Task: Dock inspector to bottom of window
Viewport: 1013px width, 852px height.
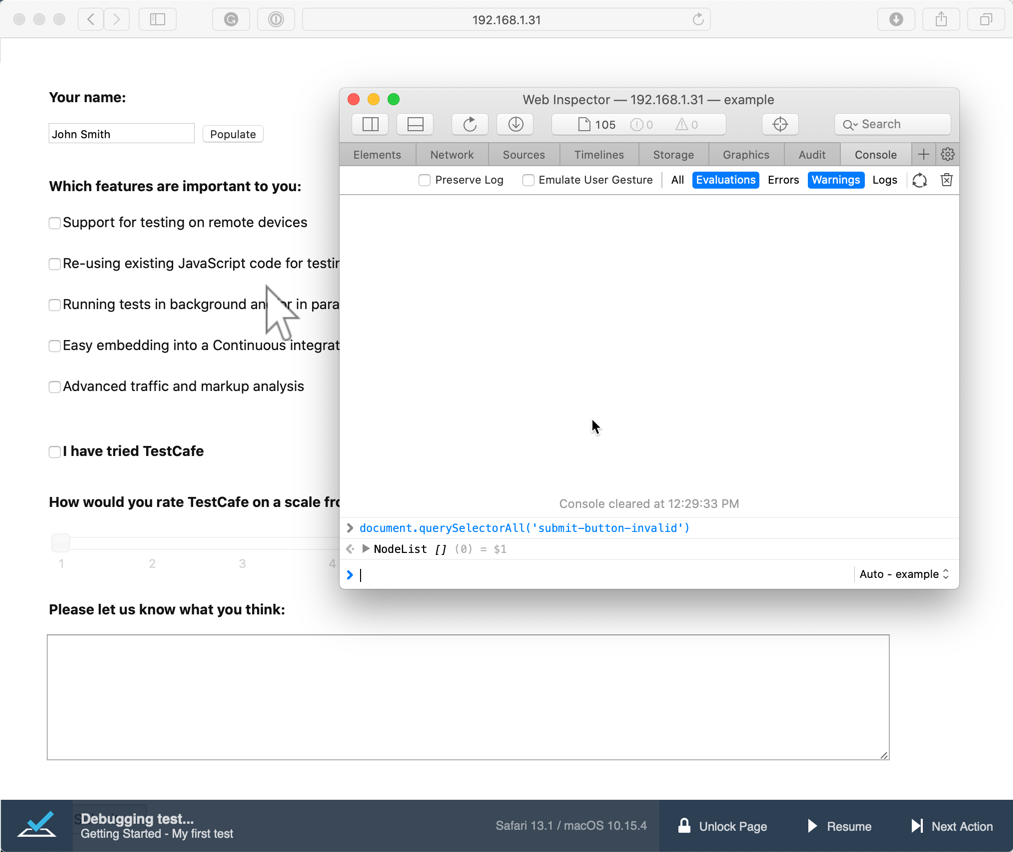Action: [415, 124]
